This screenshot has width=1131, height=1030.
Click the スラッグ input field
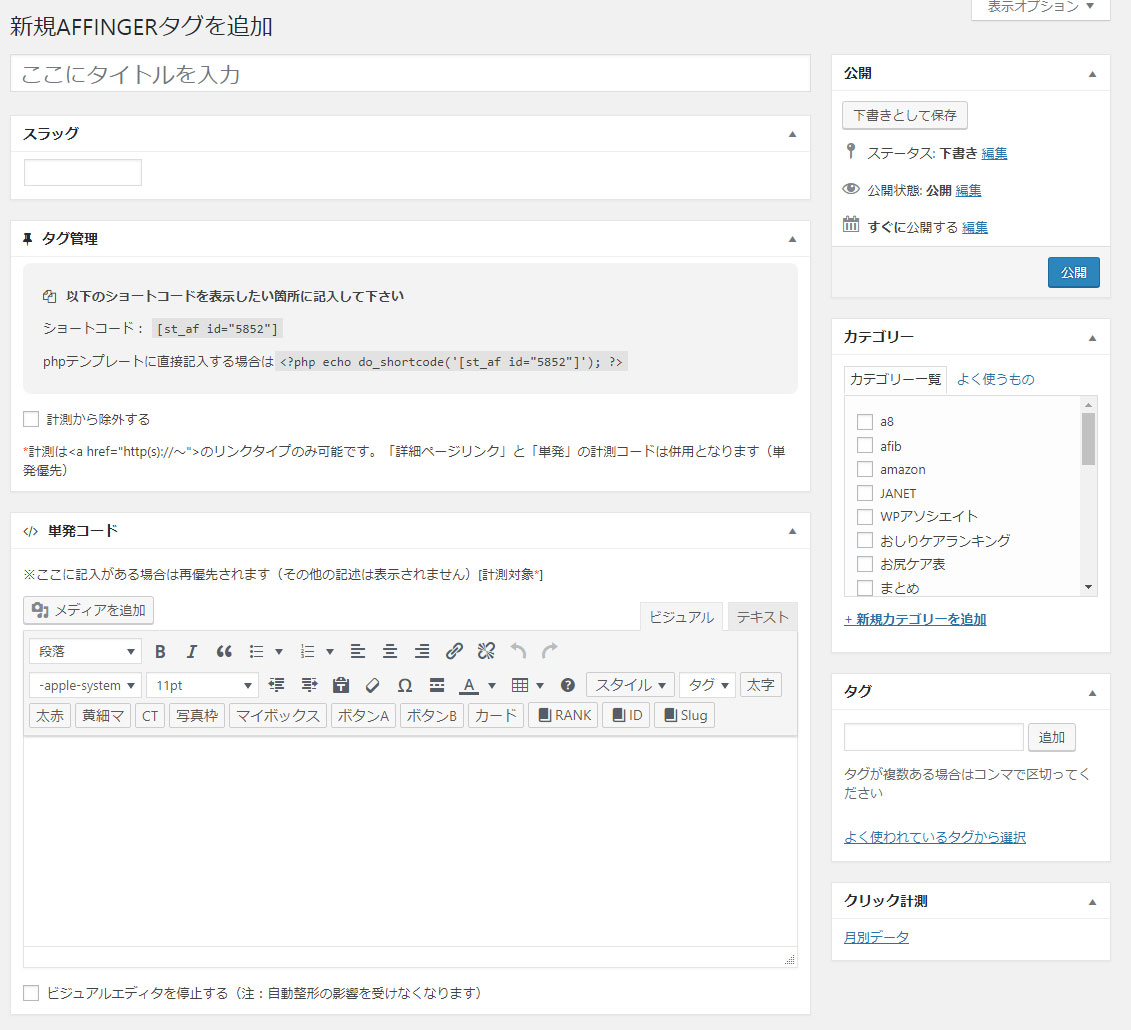tap(83, 172)
